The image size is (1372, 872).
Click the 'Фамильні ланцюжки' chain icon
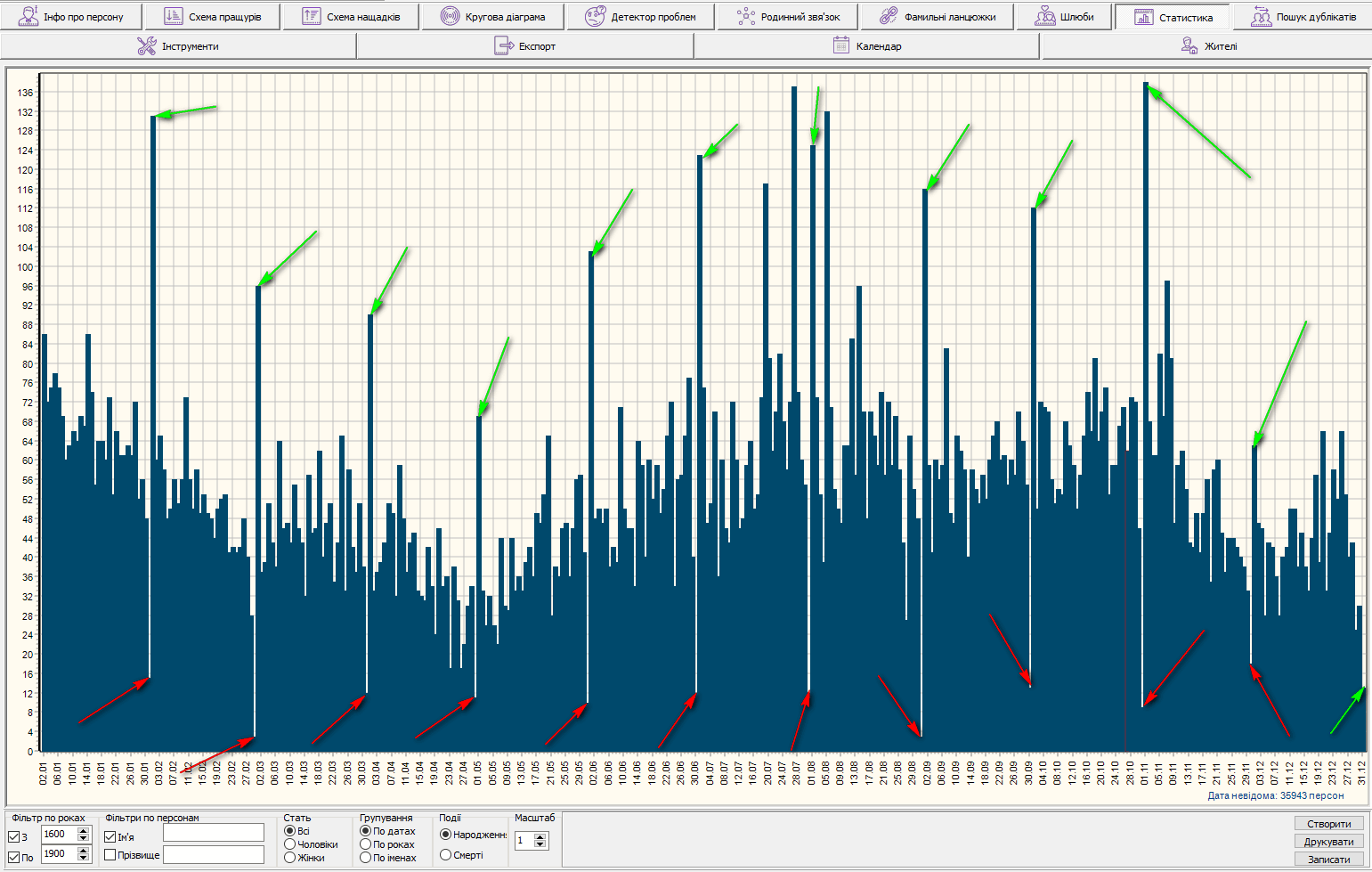click(x=889, y=16)
